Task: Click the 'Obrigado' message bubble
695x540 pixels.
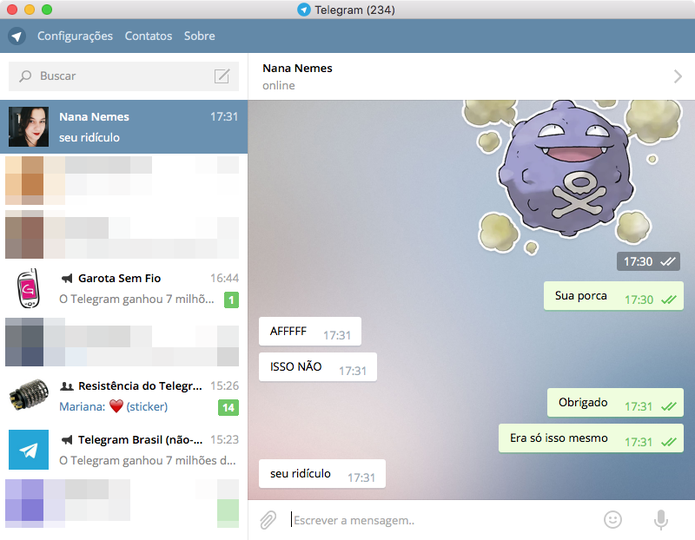Action: point(615,403)
